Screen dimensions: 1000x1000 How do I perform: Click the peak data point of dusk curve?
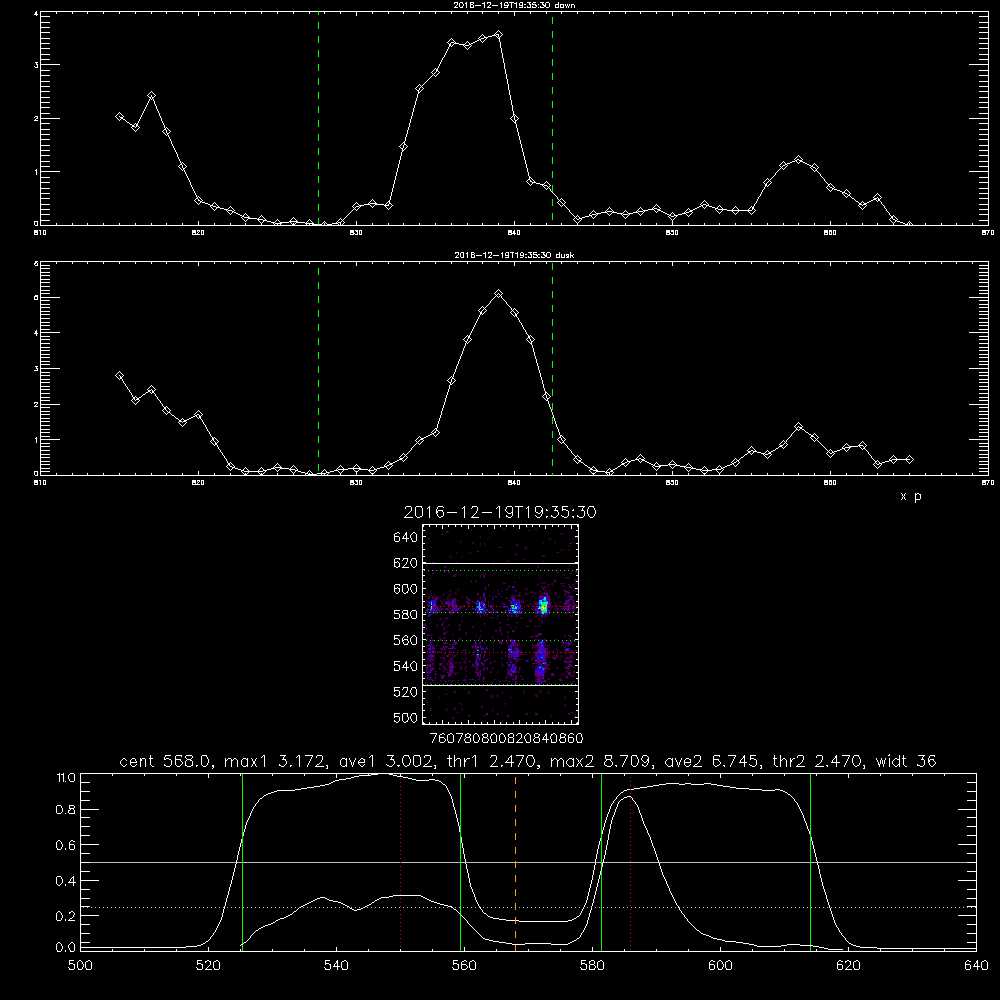499,293
